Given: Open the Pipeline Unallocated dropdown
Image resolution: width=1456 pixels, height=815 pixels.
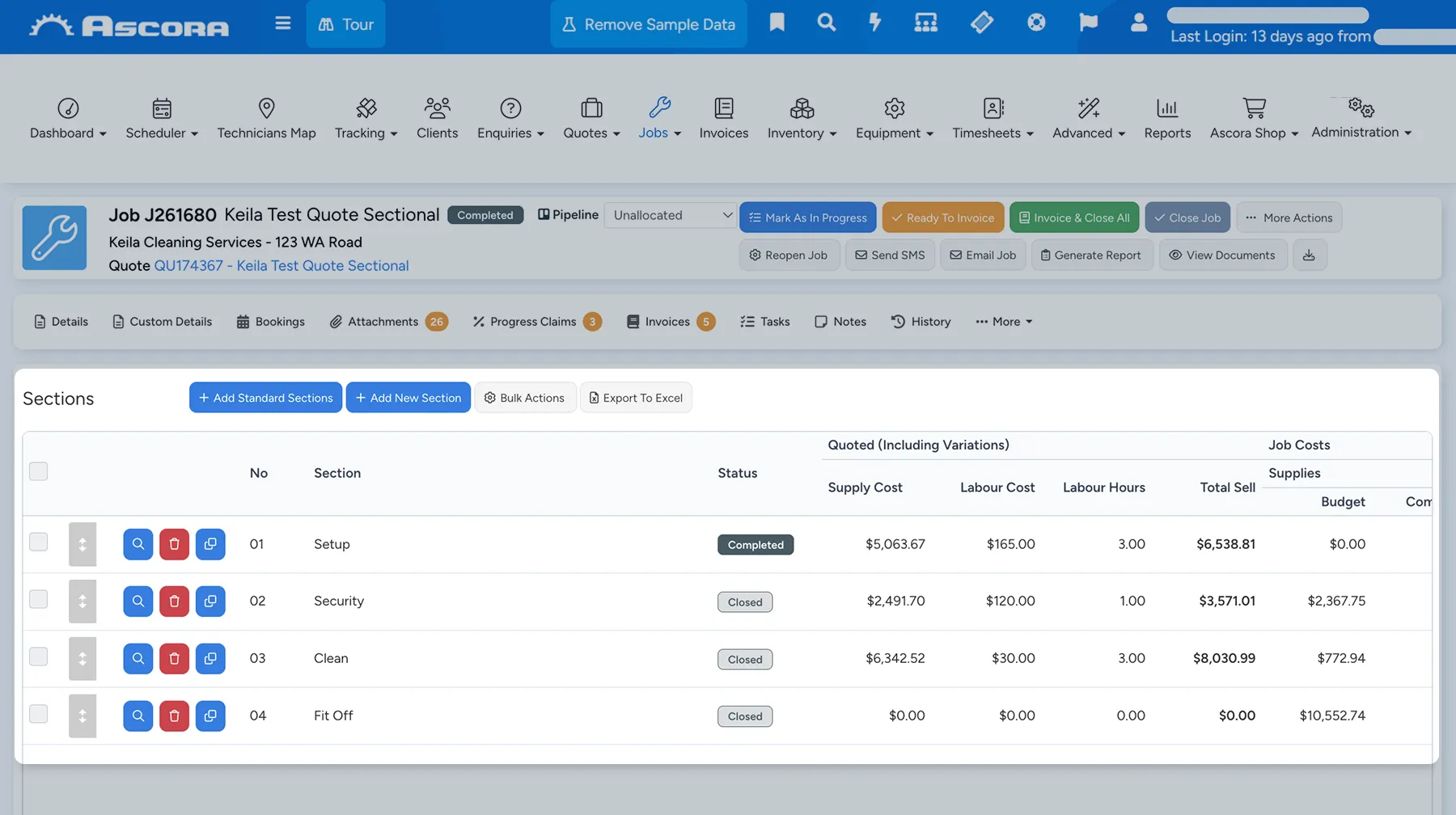Looking at the screenshot, I should pyautogui.click(x=671, y=215).
